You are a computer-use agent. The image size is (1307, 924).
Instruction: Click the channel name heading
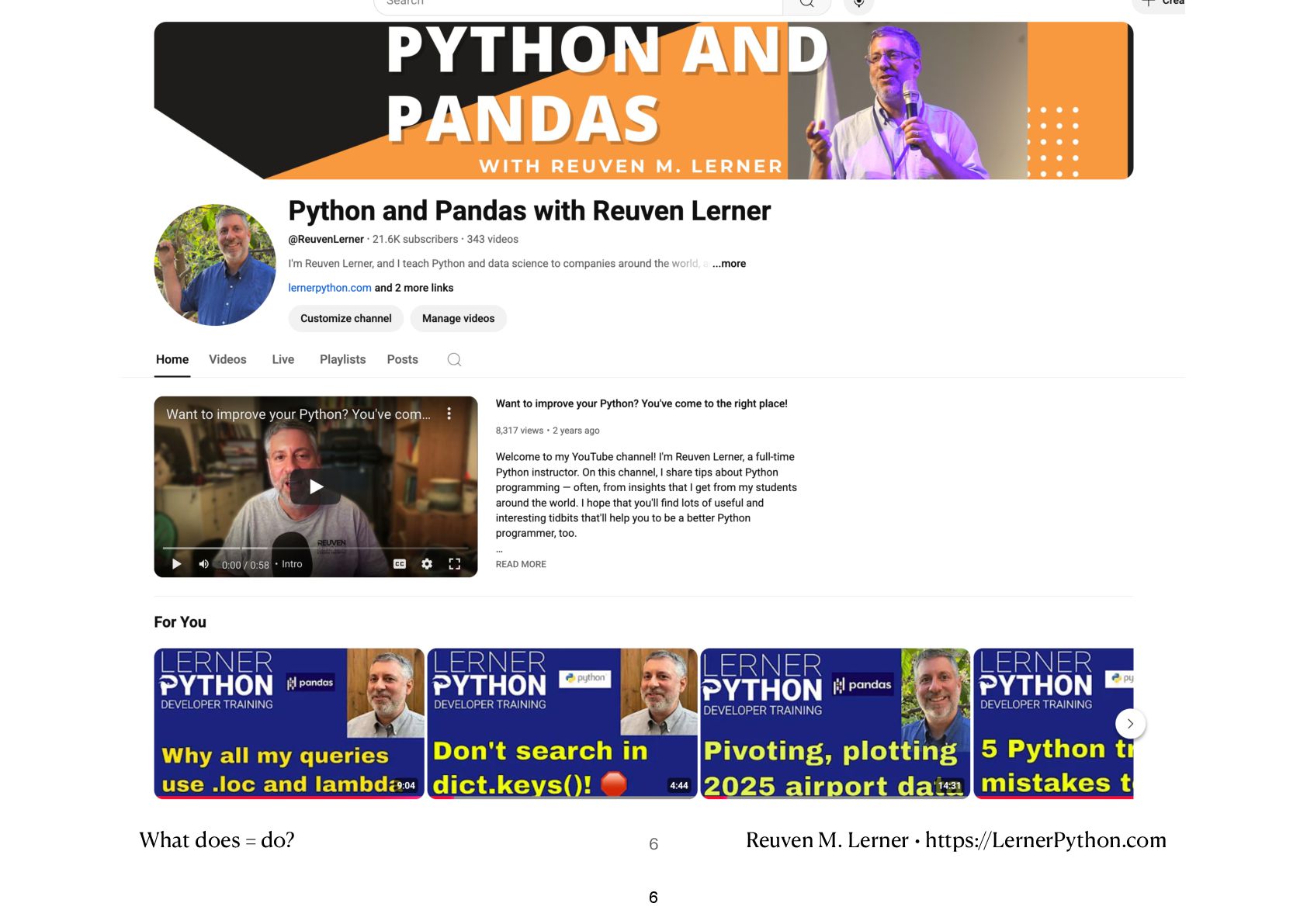click(529, 211)
